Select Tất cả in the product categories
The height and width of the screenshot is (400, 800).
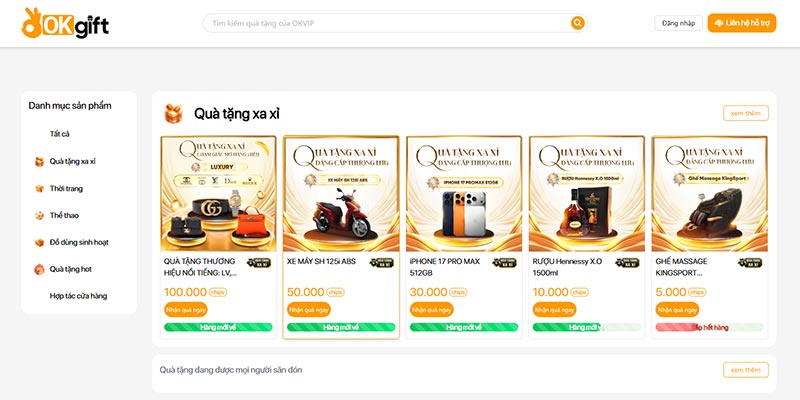pyautogui.click(x=59, y=134)
